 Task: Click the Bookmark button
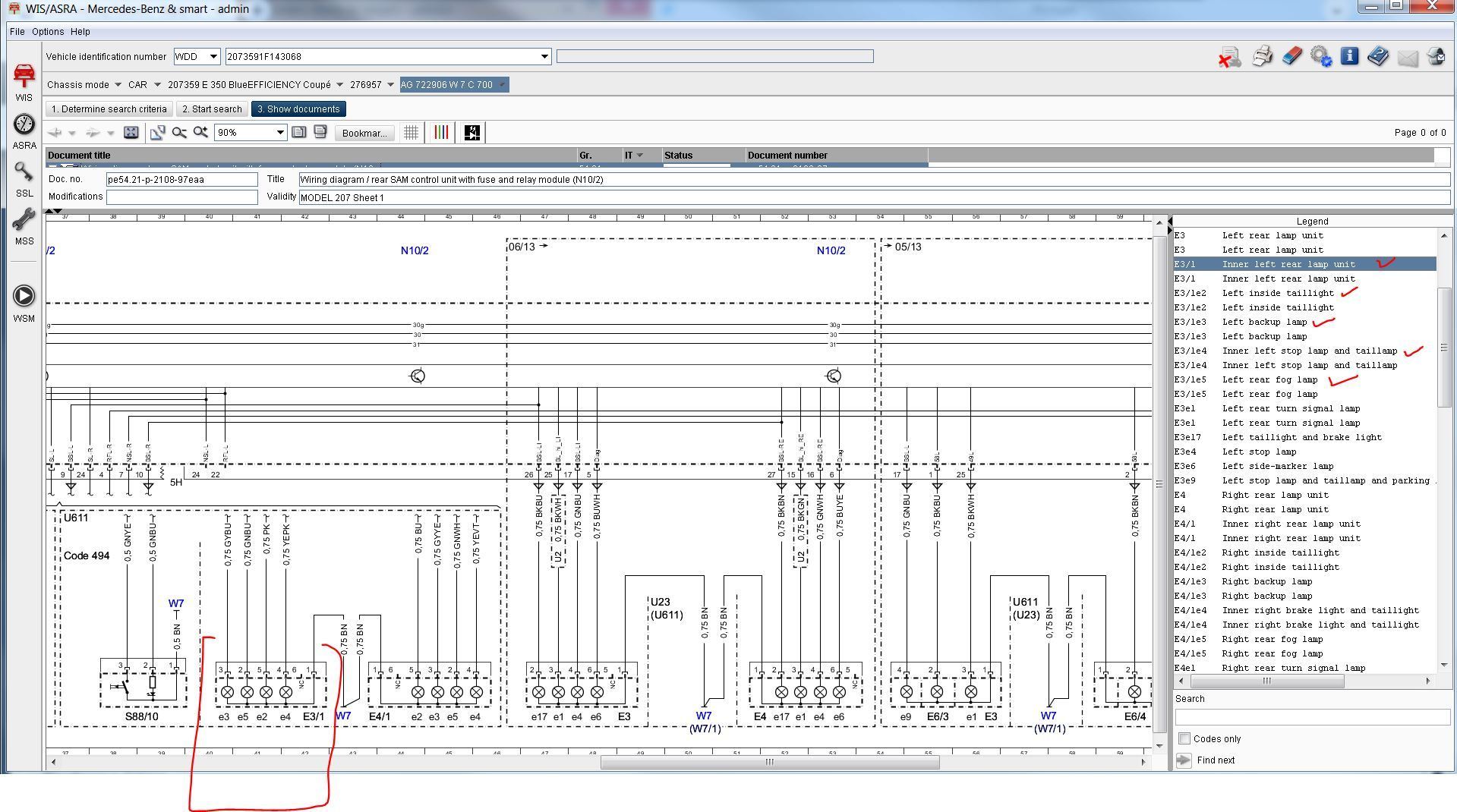click(364, 133)
